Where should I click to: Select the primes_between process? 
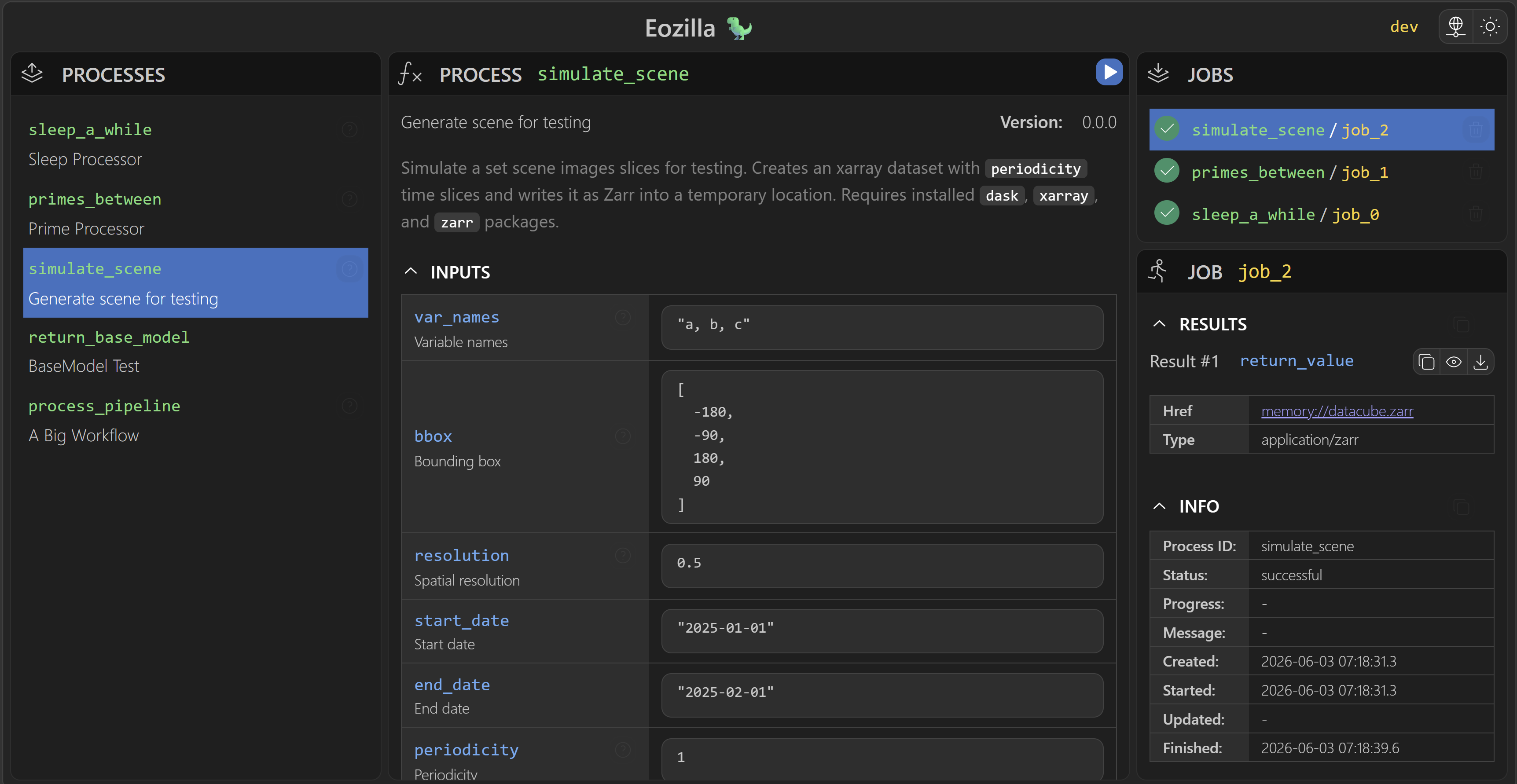(195, 214)
